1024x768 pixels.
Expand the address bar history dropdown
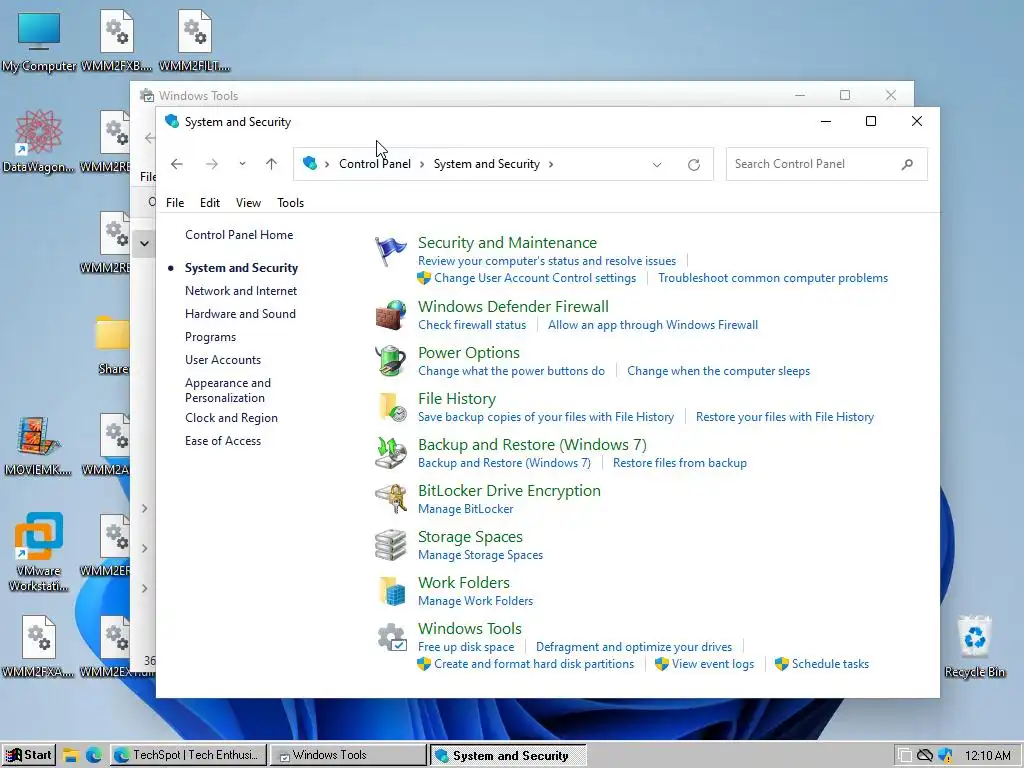(x=657, y=165)
